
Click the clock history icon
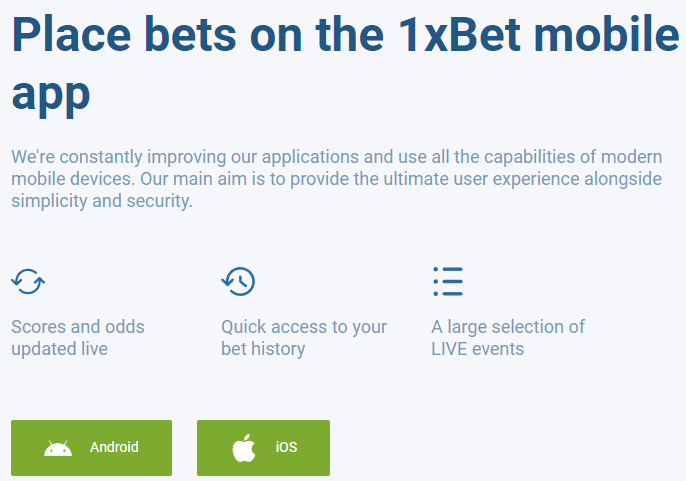238,281
